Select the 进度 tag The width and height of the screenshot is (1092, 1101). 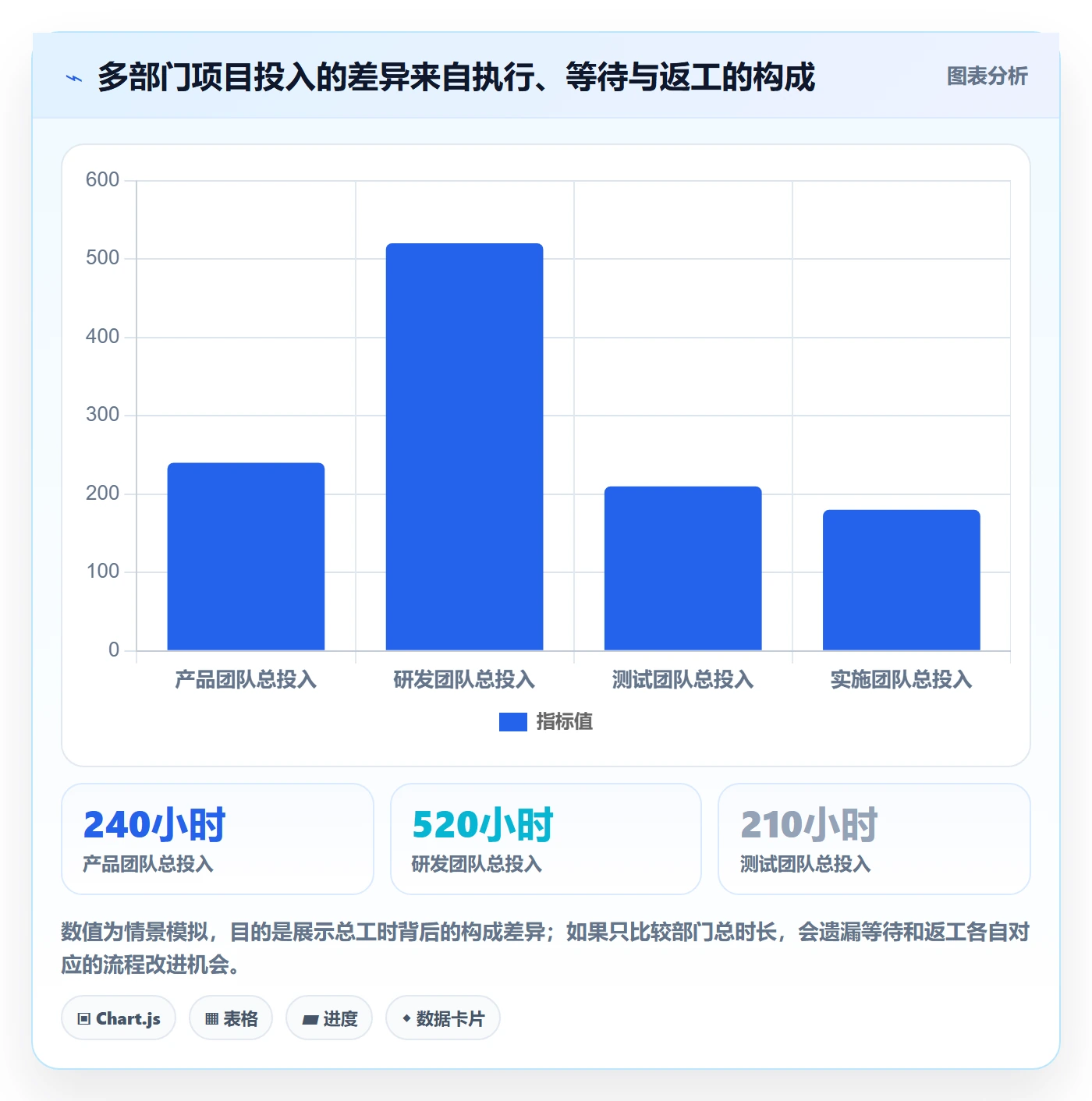pyautogui.click(x=329, y=1018)
